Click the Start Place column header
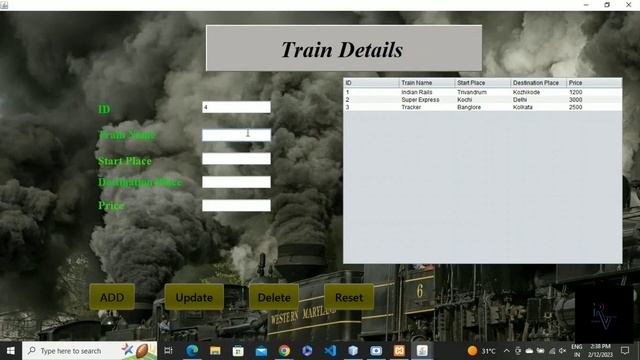The height and width of the screenshot is (360, 640). 483,83
